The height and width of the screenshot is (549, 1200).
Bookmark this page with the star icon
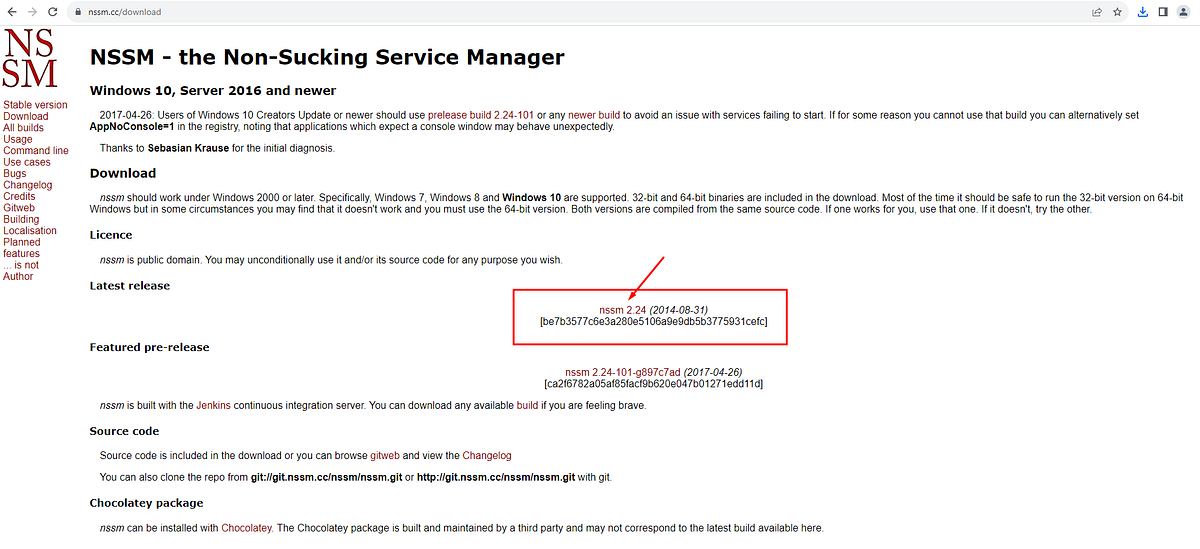pos(1119,12)
